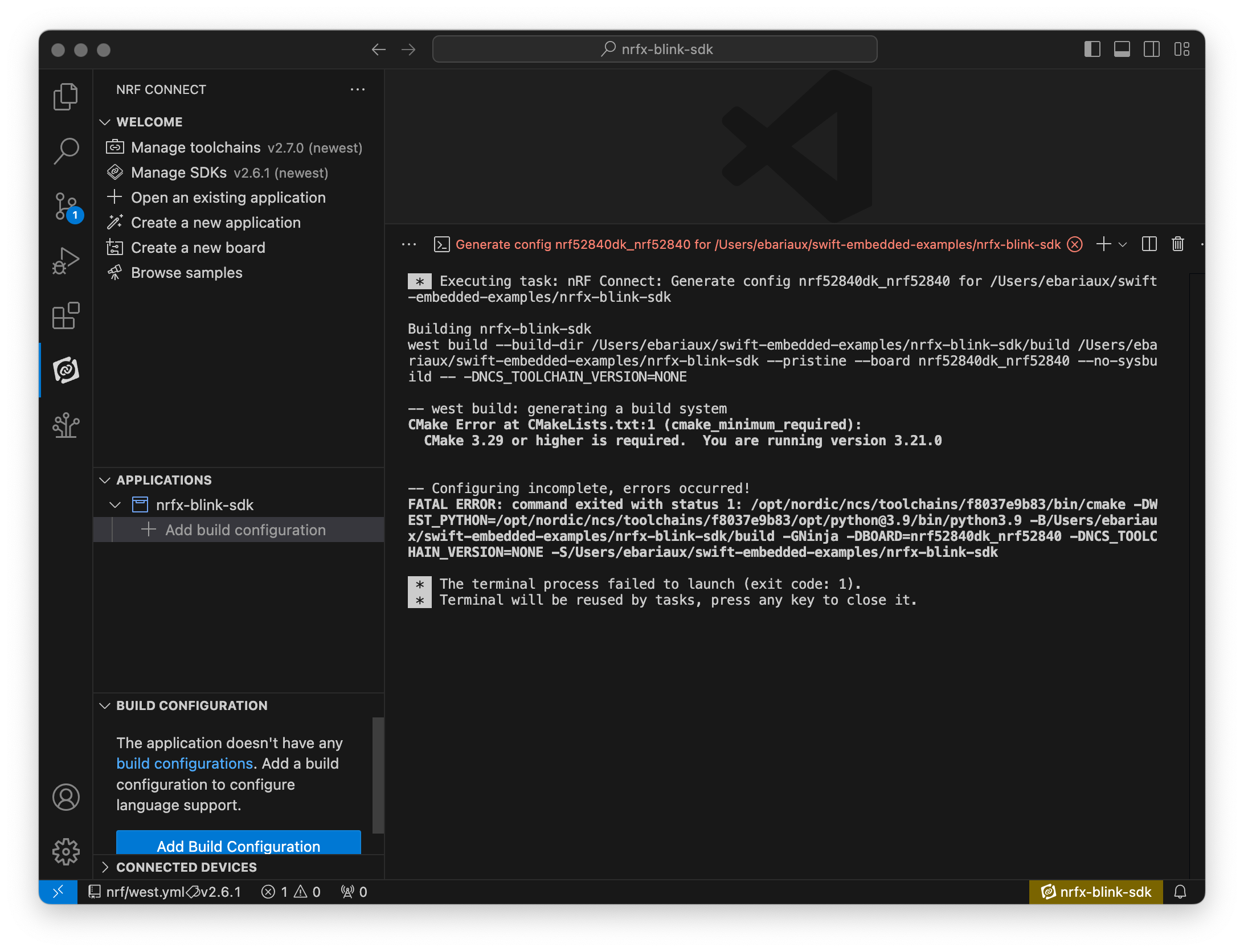Viewport: 1244px width, 952px height.
Task: Choose Create a new board
Action: coord(239,248)
